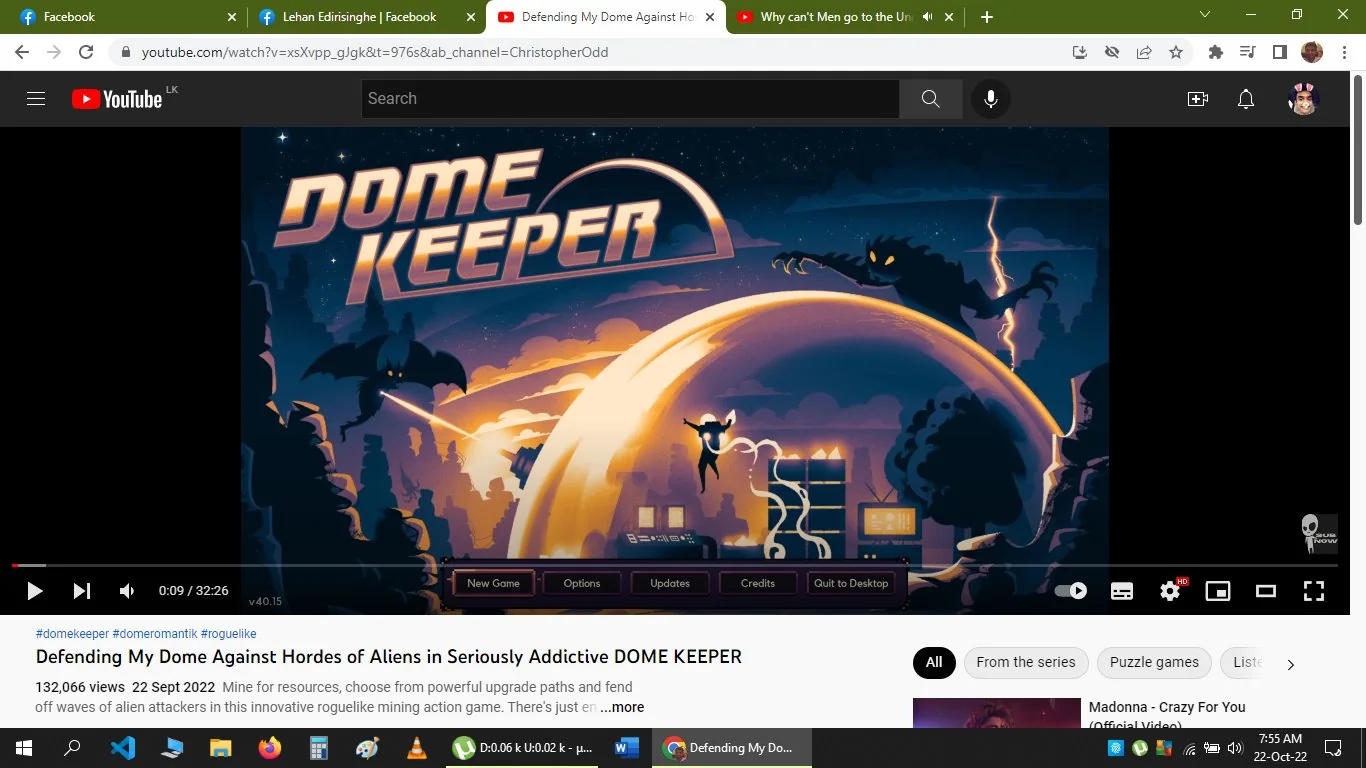
Task: Toggle subtitles/closed captions
Action: click(x=1122, y=591)
